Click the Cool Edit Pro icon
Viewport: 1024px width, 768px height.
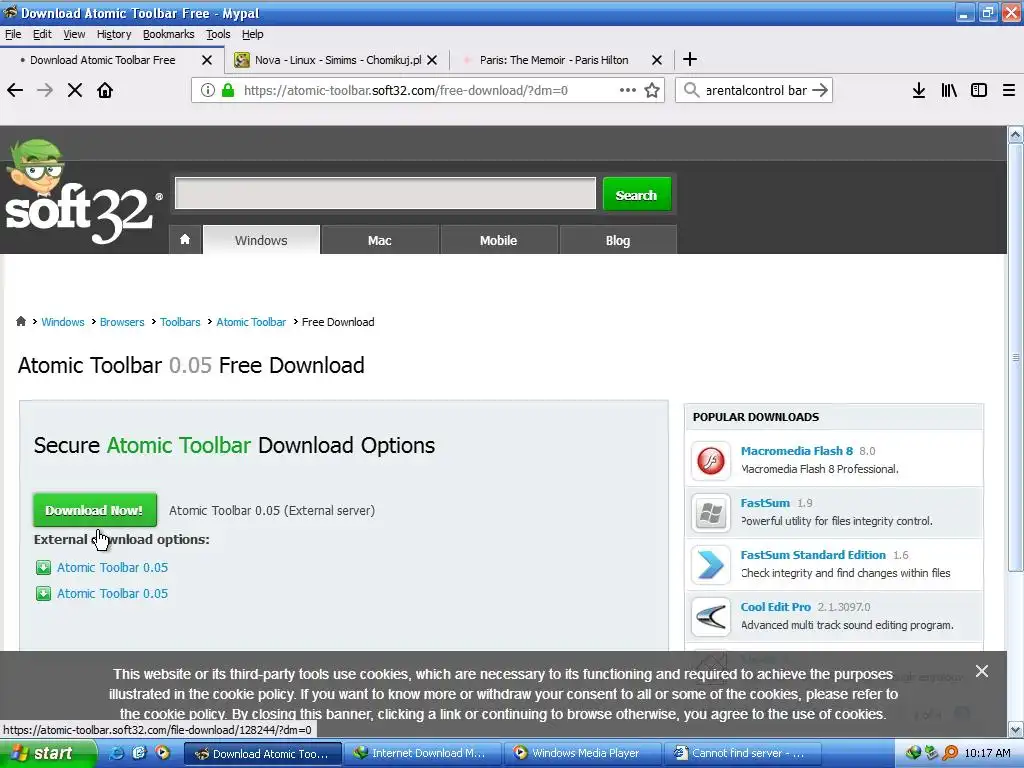point(711,616)
